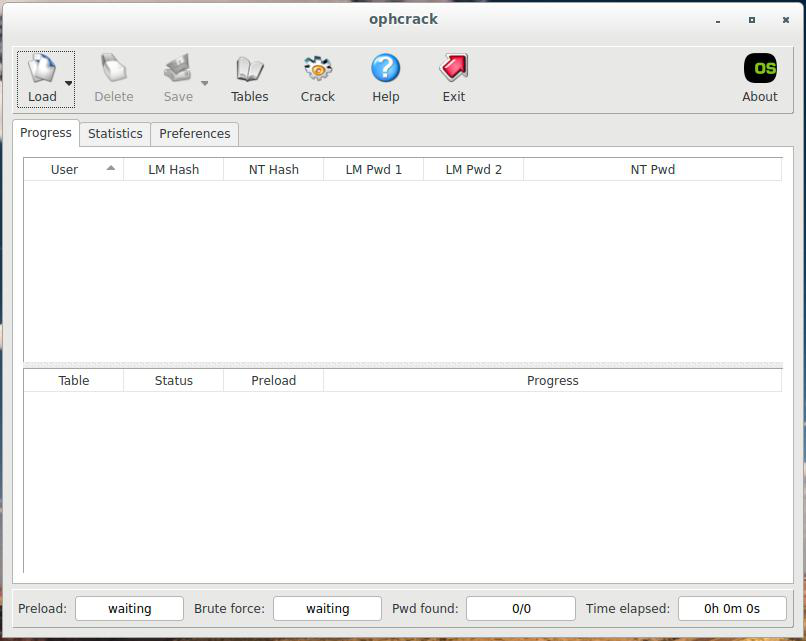Sort by the User column header

pyautogui.click(x=65, y=170)
